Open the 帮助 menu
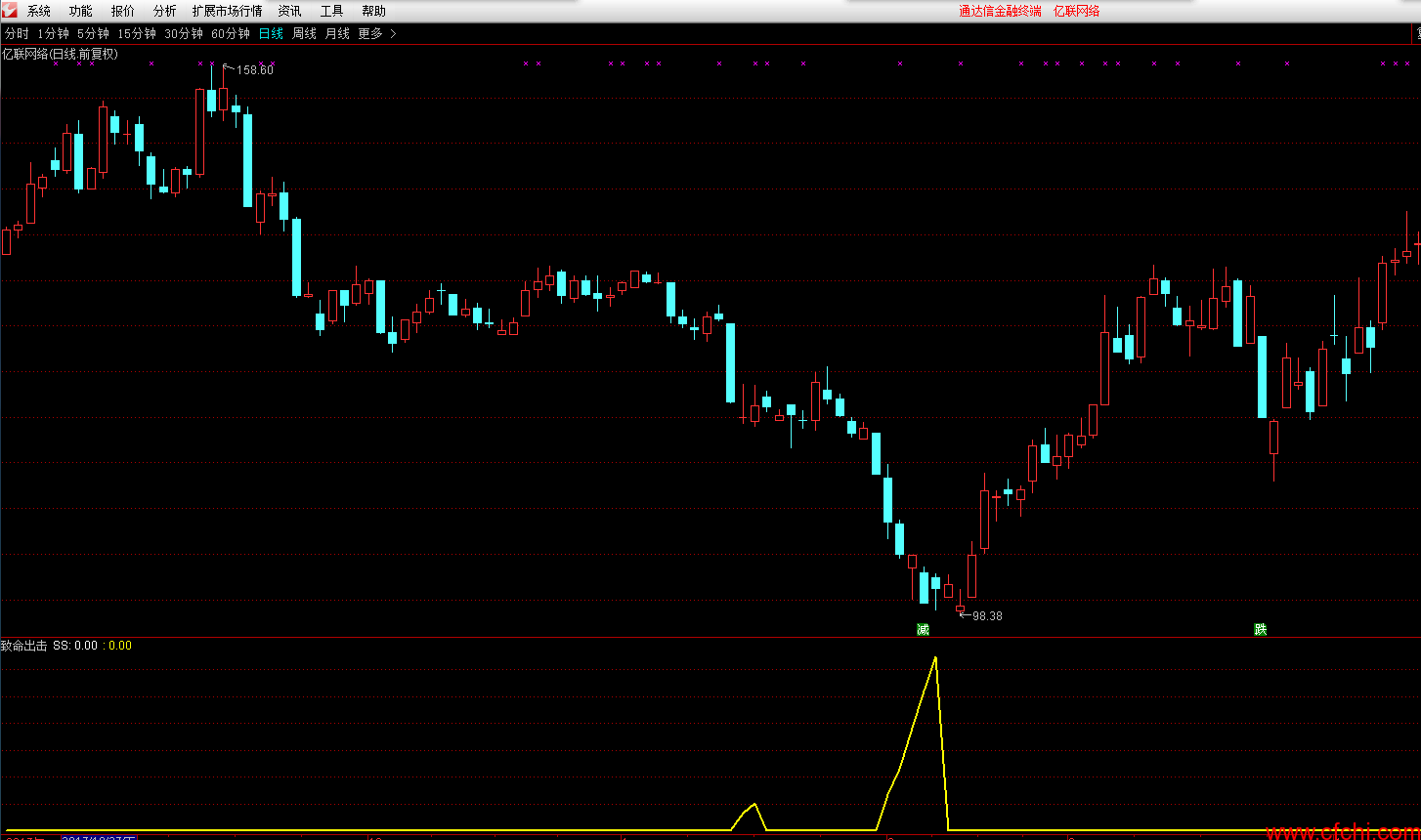The height and width of the screenshot is (840, 1421). tap(374, 11)
